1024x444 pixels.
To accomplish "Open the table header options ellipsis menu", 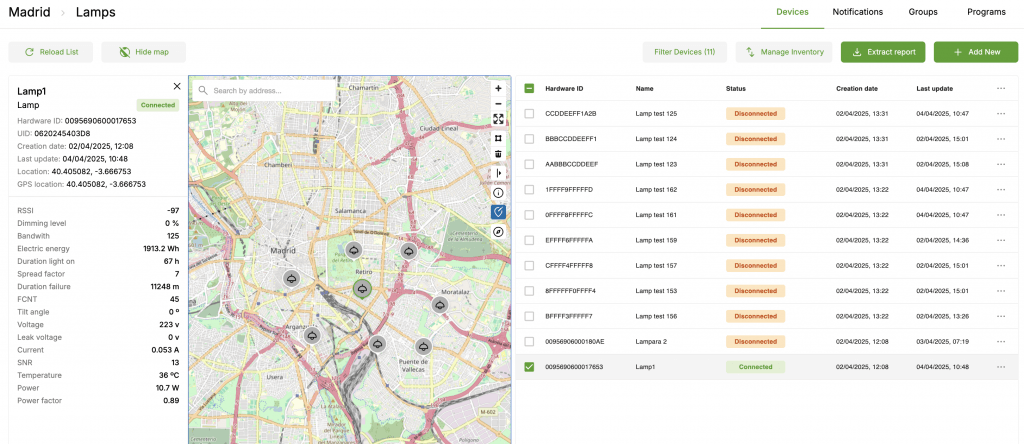I will (x=1000, y=89).
